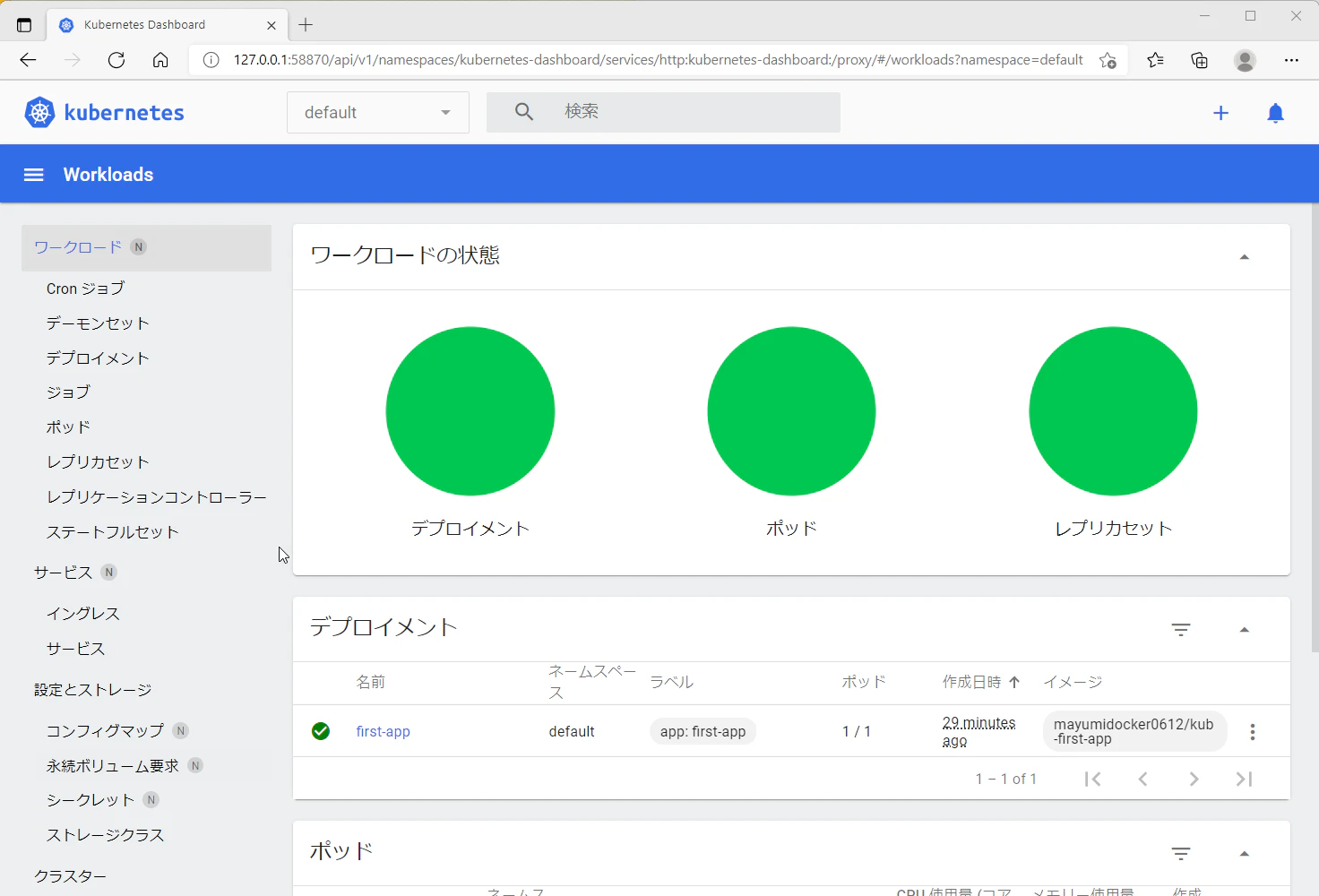Collapse the ワークロードの状態 card

coord(1244,257)
